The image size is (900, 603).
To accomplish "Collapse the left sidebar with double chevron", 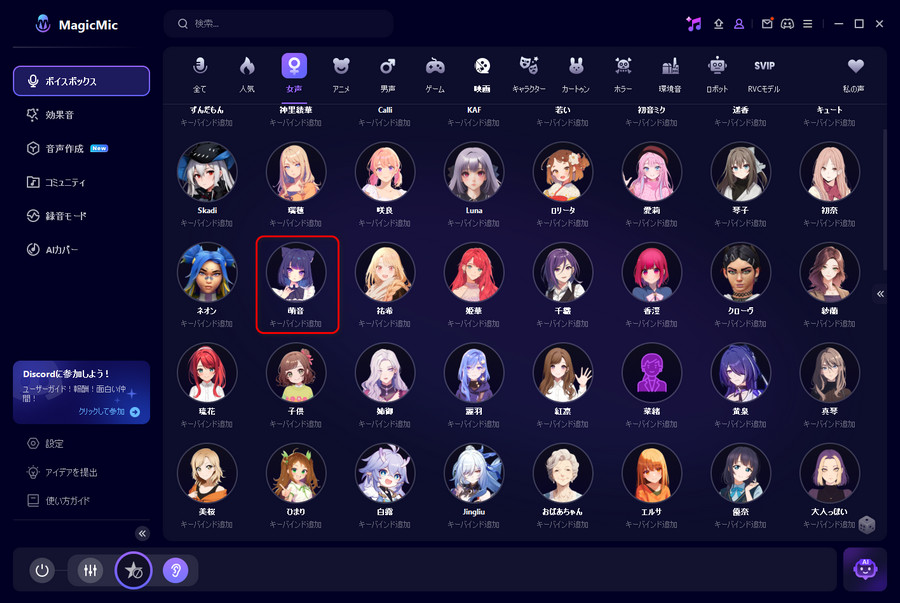I will click(142, 533).
